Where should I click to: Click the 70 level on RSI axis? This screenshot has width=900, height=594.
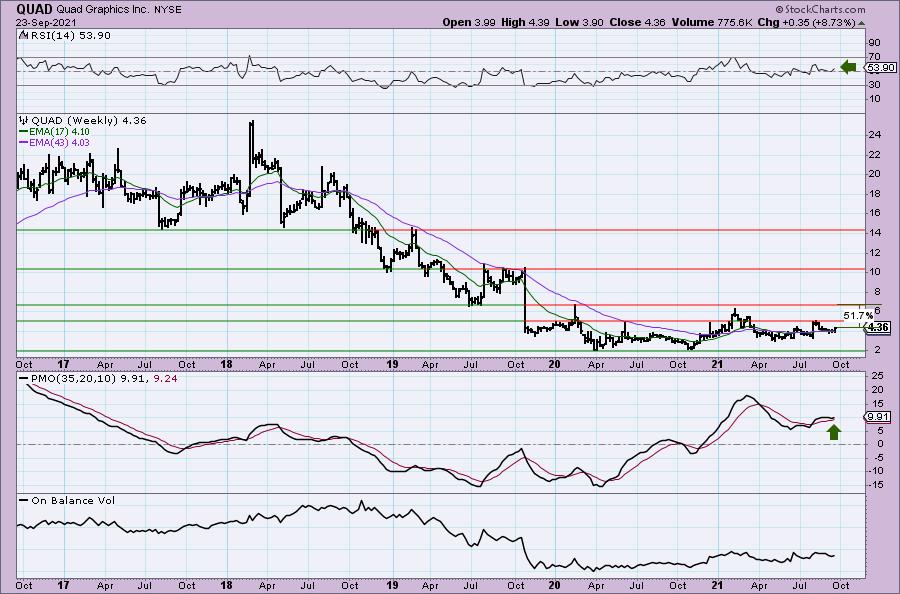point(874,57)
